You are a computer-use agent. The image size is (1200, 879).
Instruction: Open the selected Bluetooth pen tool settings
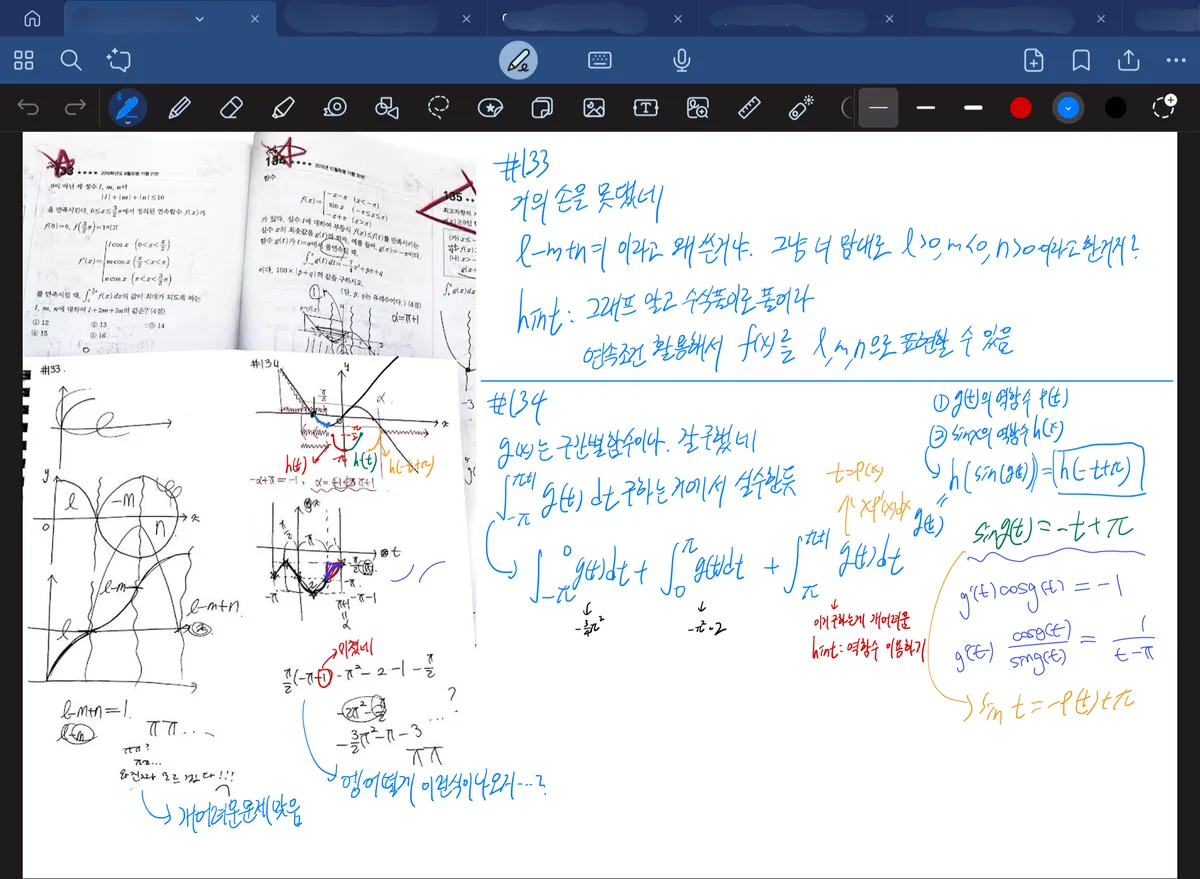[127, 108]
